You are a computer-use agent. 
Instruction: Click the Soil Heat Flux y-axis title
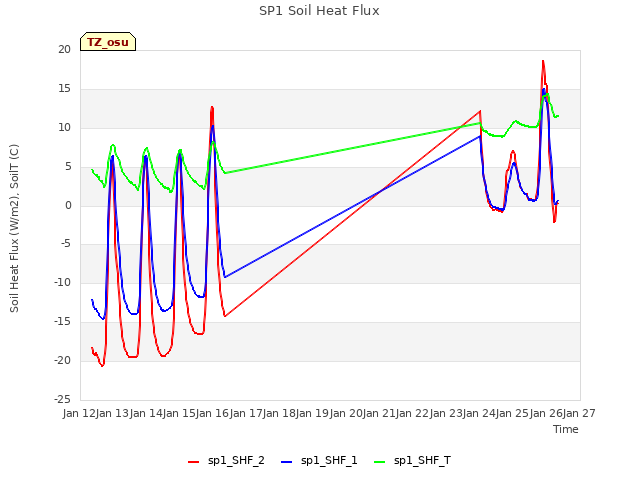coord(14,228)
